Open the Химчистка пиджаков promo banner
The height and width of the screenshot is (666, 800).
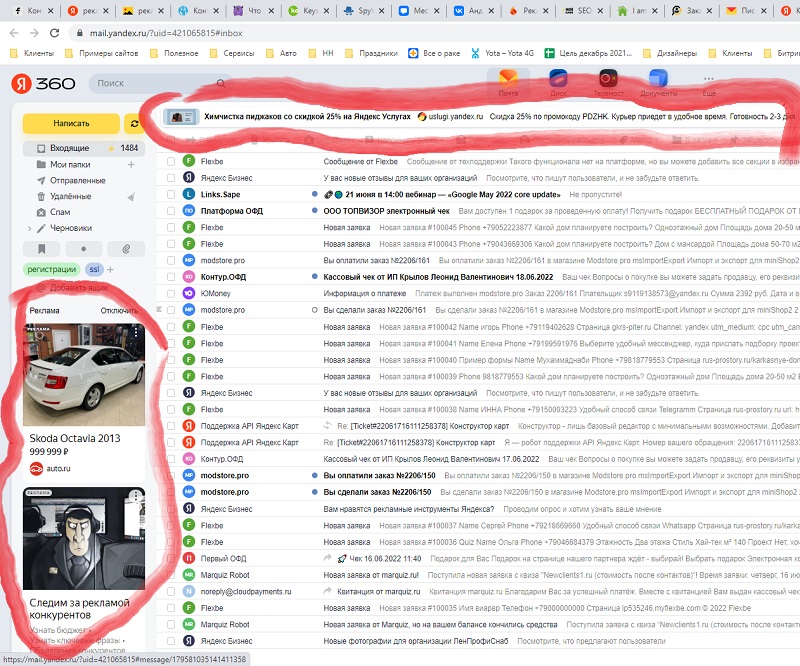coord(480,116)
